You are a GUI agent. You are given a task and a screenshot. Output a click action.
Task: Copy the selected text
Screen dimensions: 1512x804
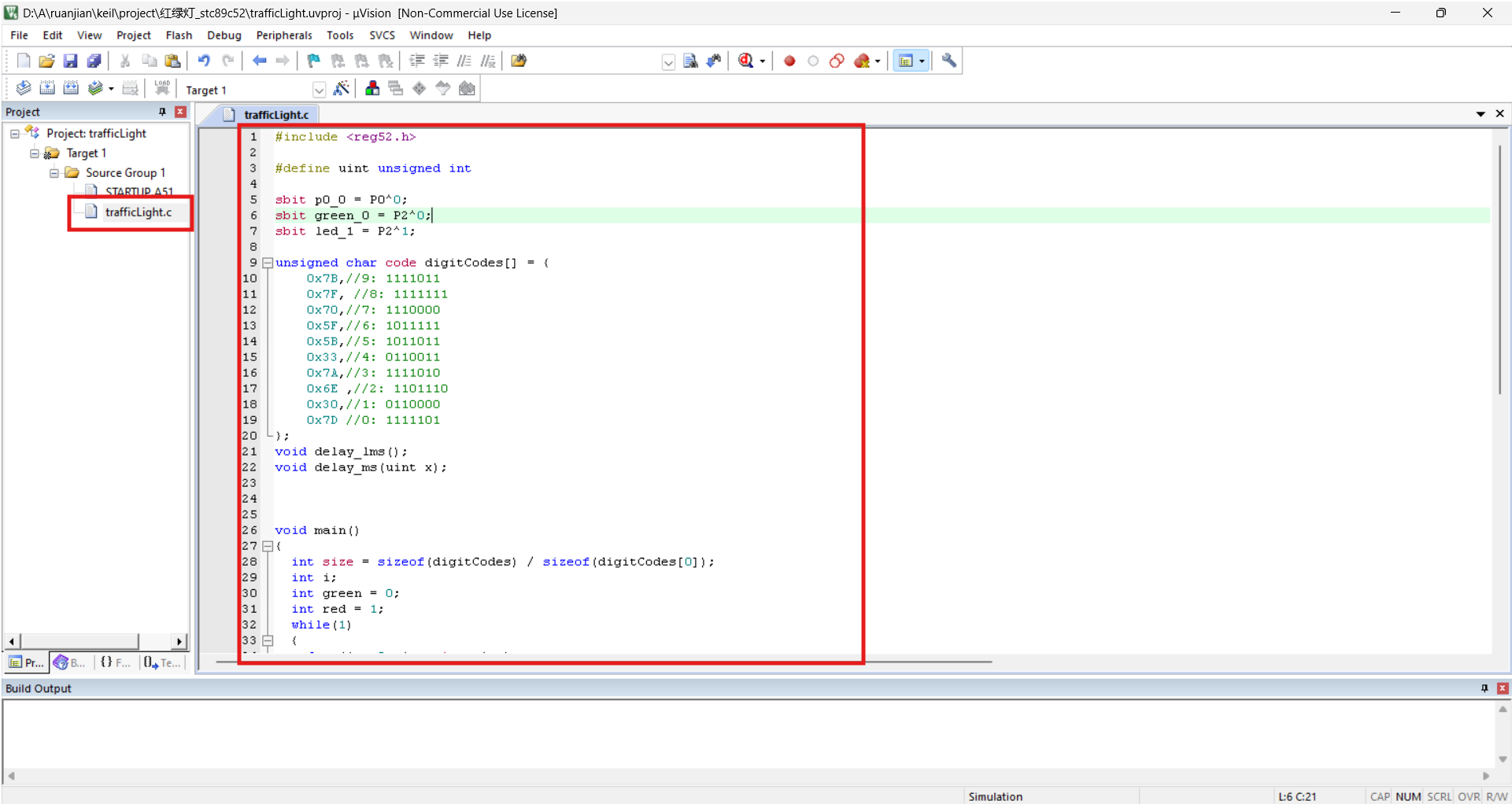(149, 61)
